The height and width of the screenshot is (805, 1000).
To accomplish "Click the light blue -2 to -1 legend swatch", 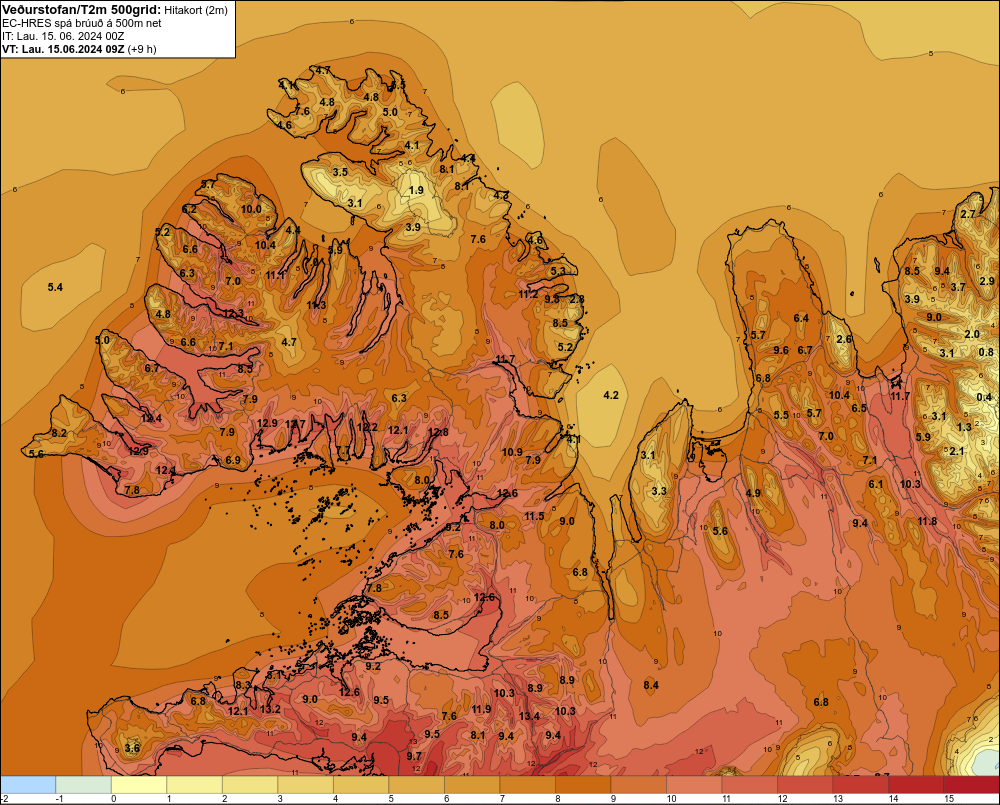I will tap(28, 785).
